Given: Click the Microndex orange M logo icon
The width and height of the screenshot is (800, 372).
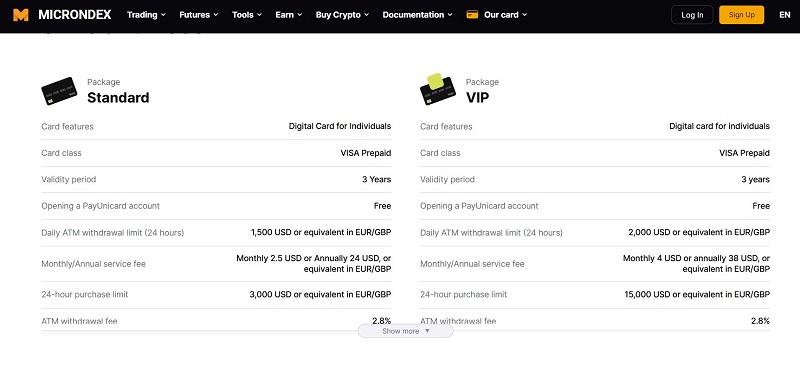Looking at the screenshot, I should click(21, 15).
